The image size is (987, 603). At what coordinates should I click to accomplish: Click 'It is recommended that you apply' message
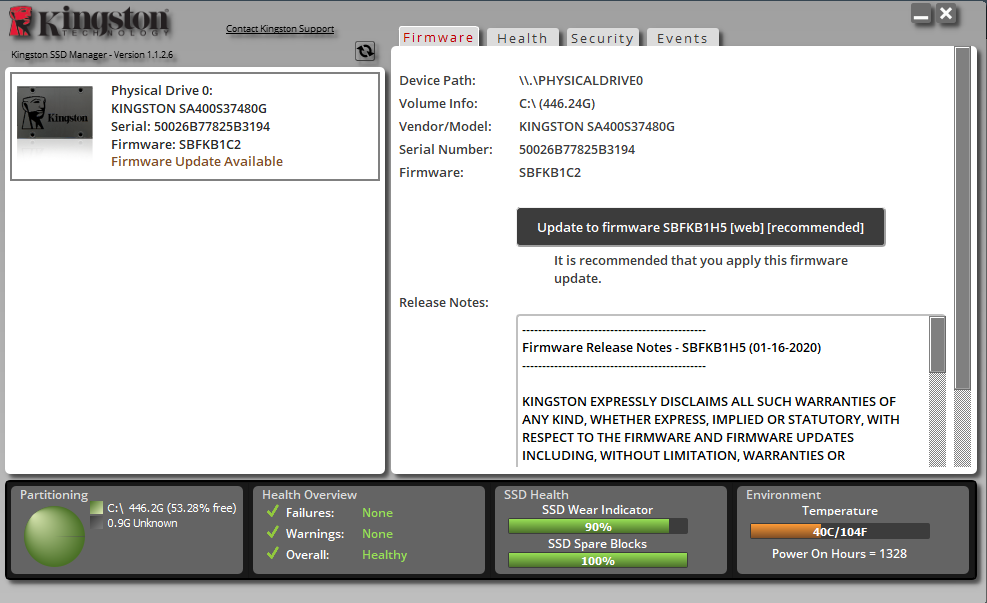(x=701, y=269)
